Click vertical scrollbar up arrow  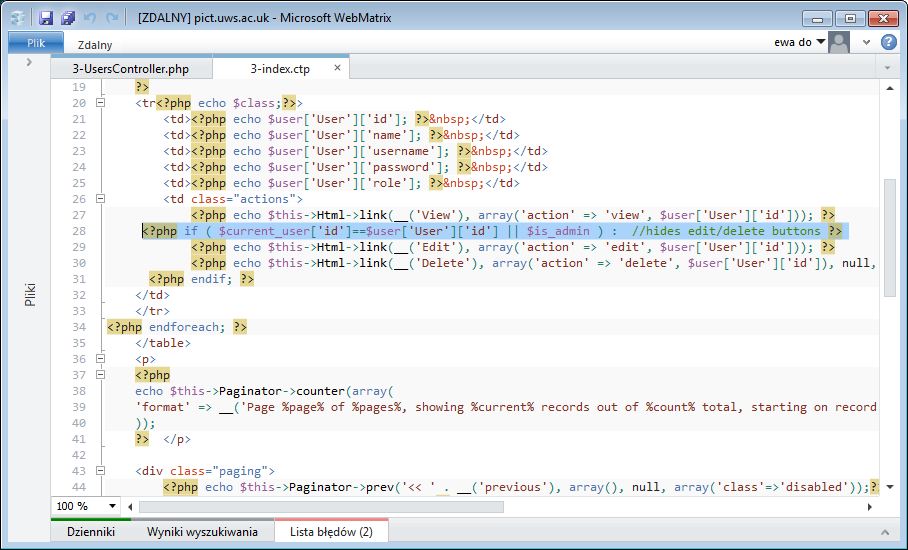[x=890, y=88]
